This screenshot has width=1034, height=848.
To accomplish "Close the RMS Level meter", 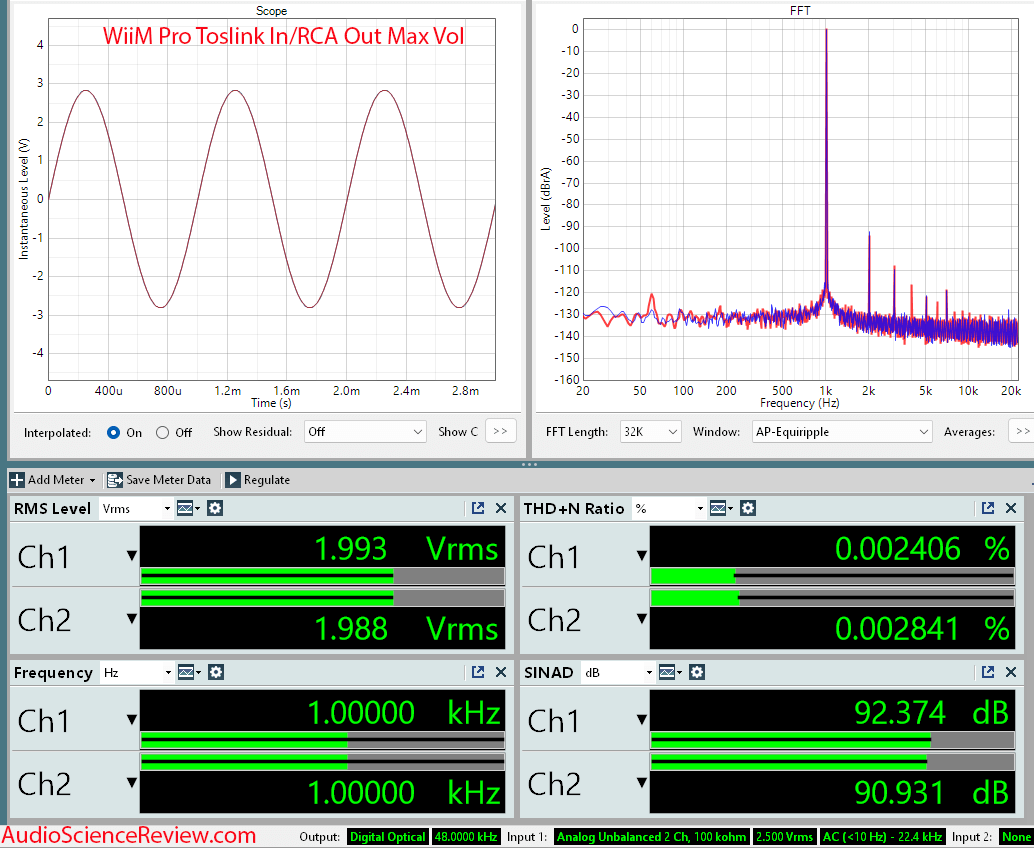I will [501, 508].
